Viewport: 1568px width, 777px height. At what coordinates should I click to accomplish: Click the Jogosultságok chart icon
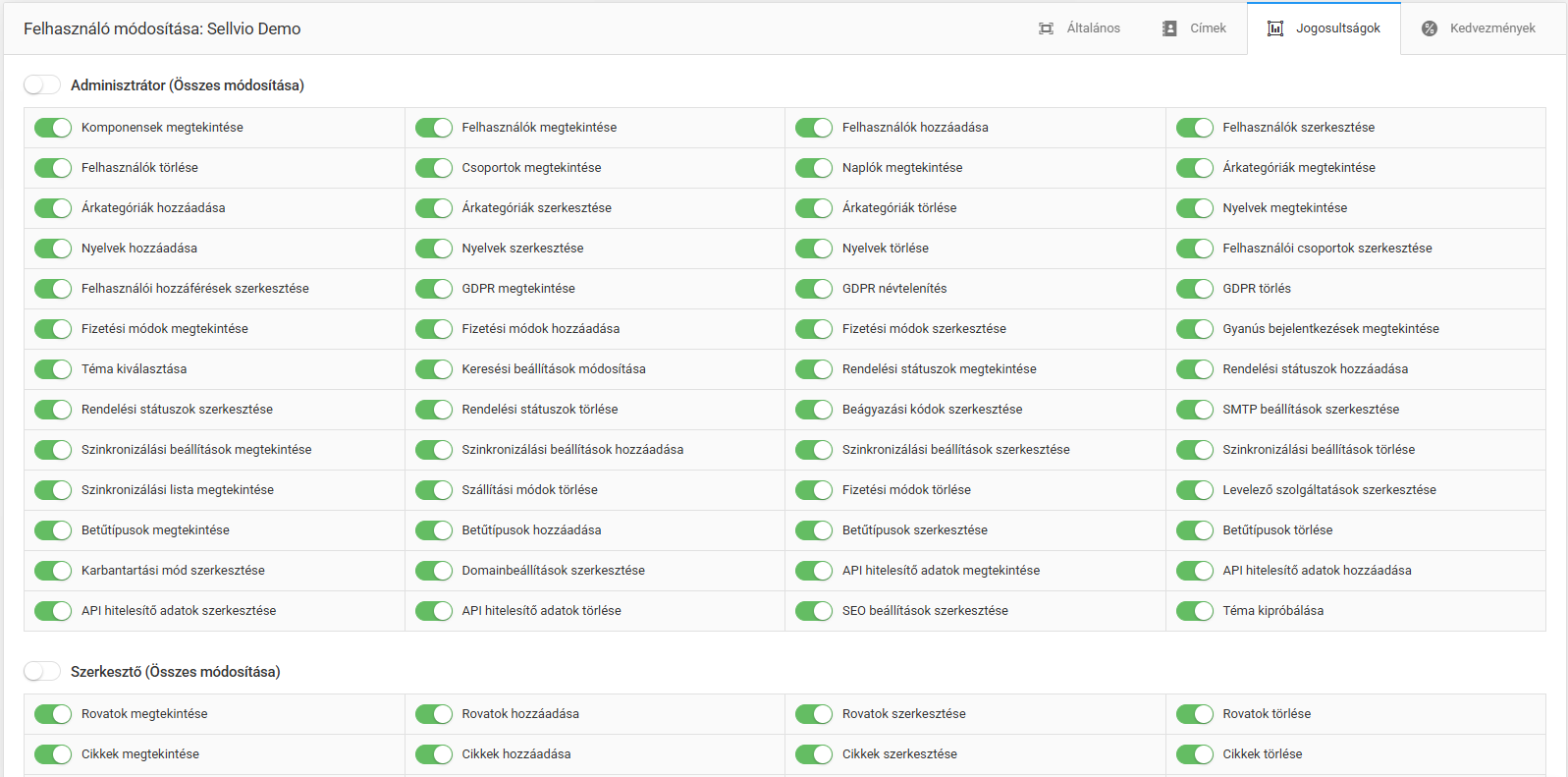pyautogui.click(x=1275, y=28)
